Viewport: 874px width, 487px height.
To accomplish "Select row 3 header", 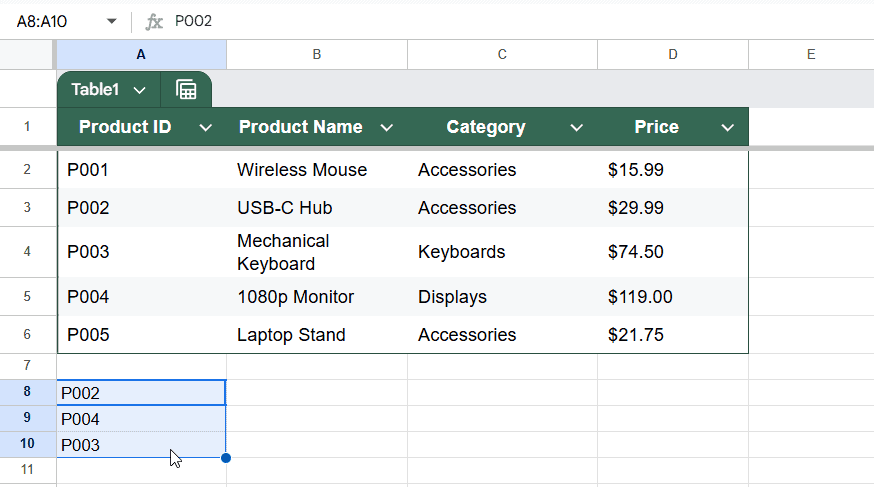I will pos(27,207).
